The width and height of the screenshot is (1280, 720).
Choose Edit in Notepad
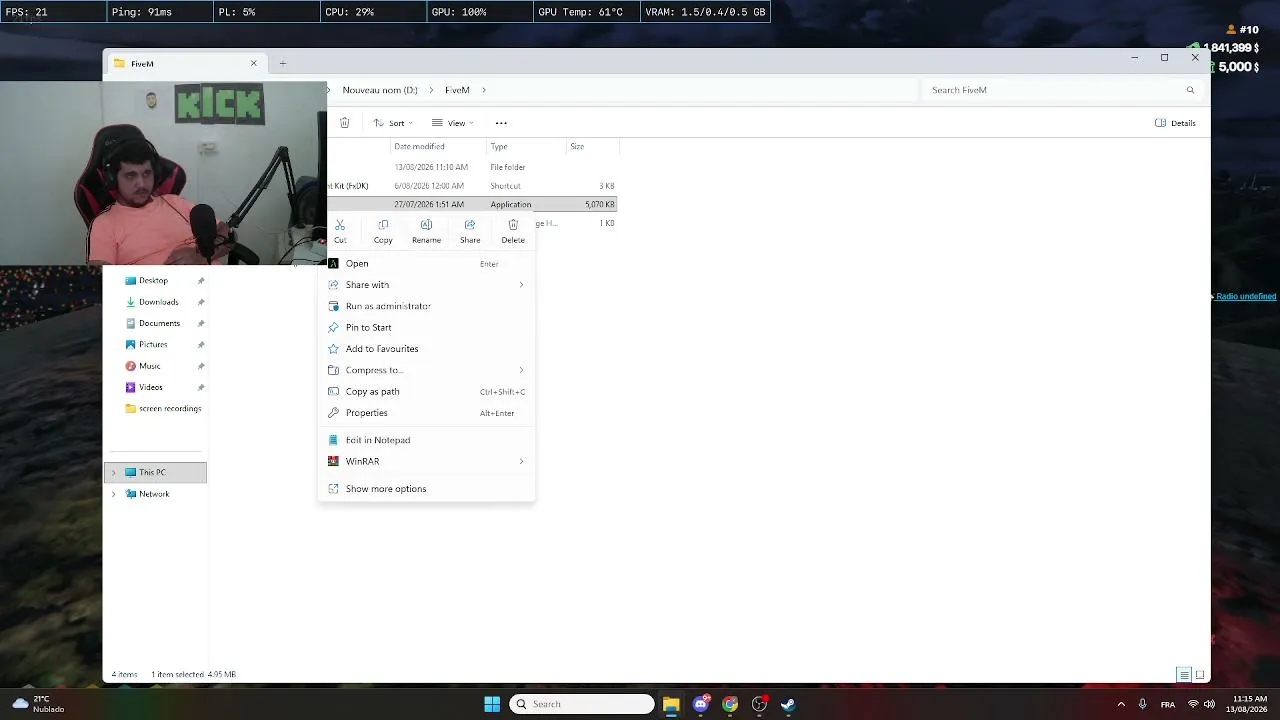point(426,440)
